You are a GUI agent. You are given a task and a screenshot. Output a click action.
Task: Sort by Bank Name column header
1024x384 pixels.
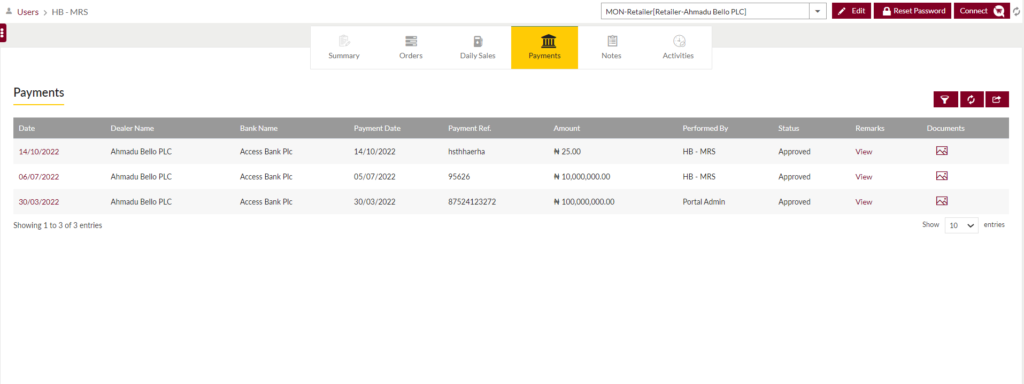click(x=259, y=128)
